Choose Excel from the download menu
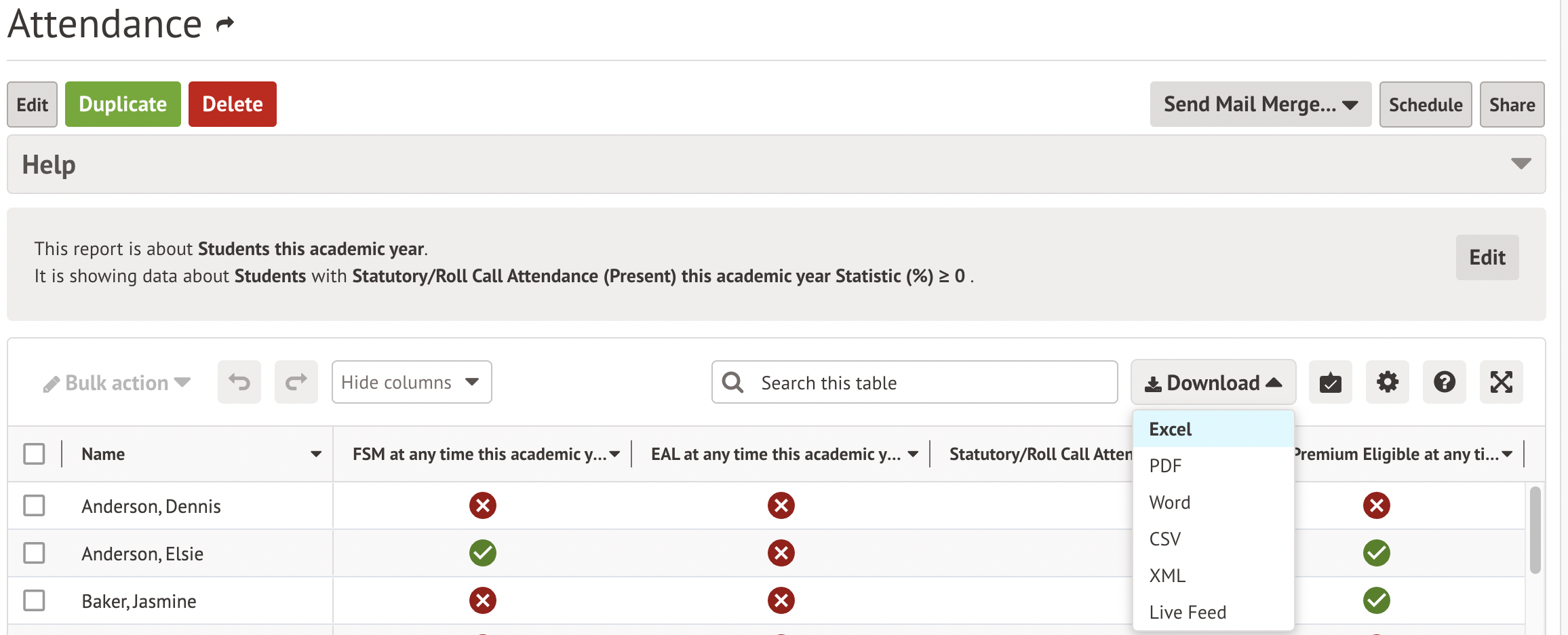 point(1171,429)
